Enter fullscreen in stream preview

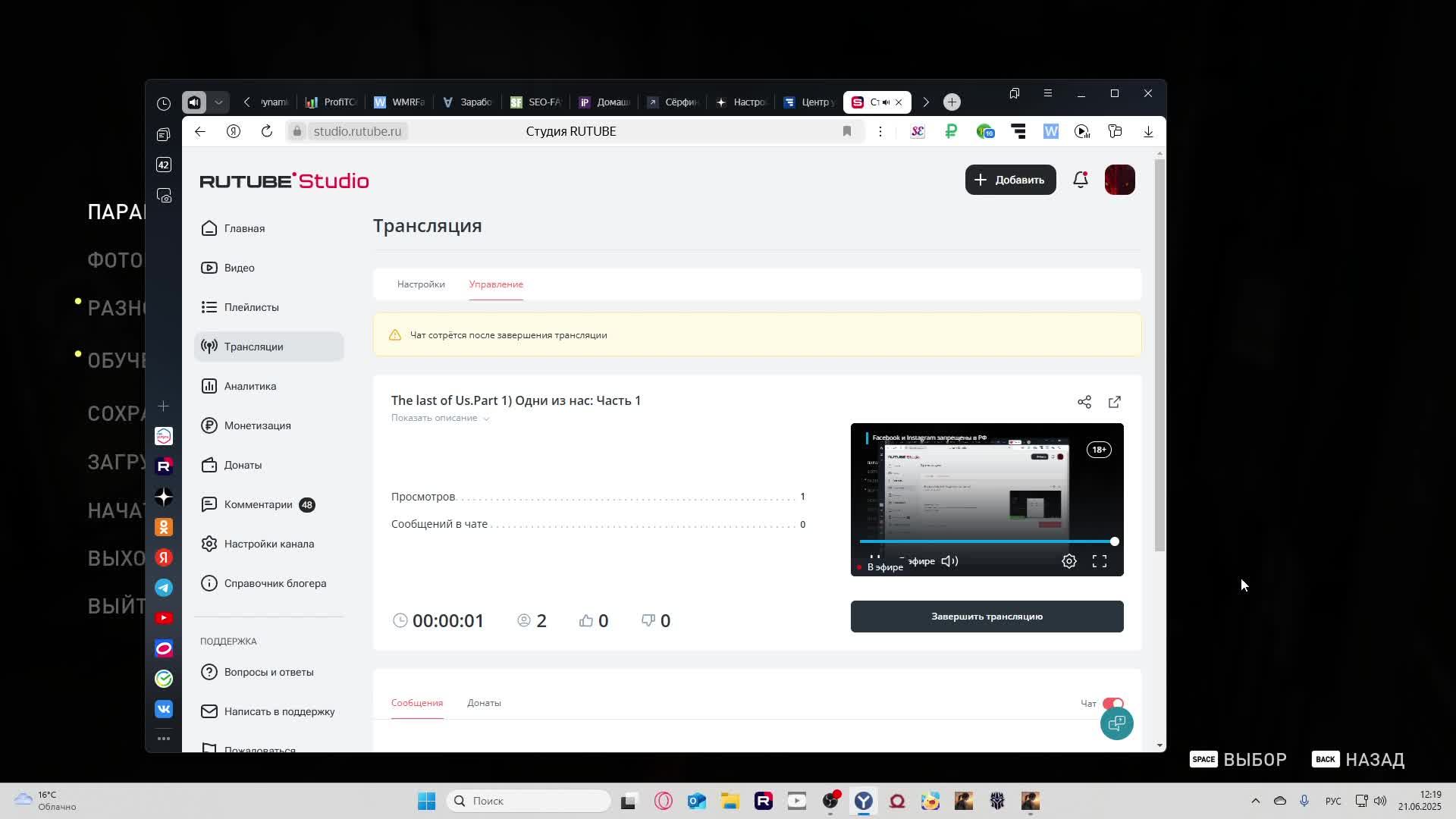(1100, 561)
